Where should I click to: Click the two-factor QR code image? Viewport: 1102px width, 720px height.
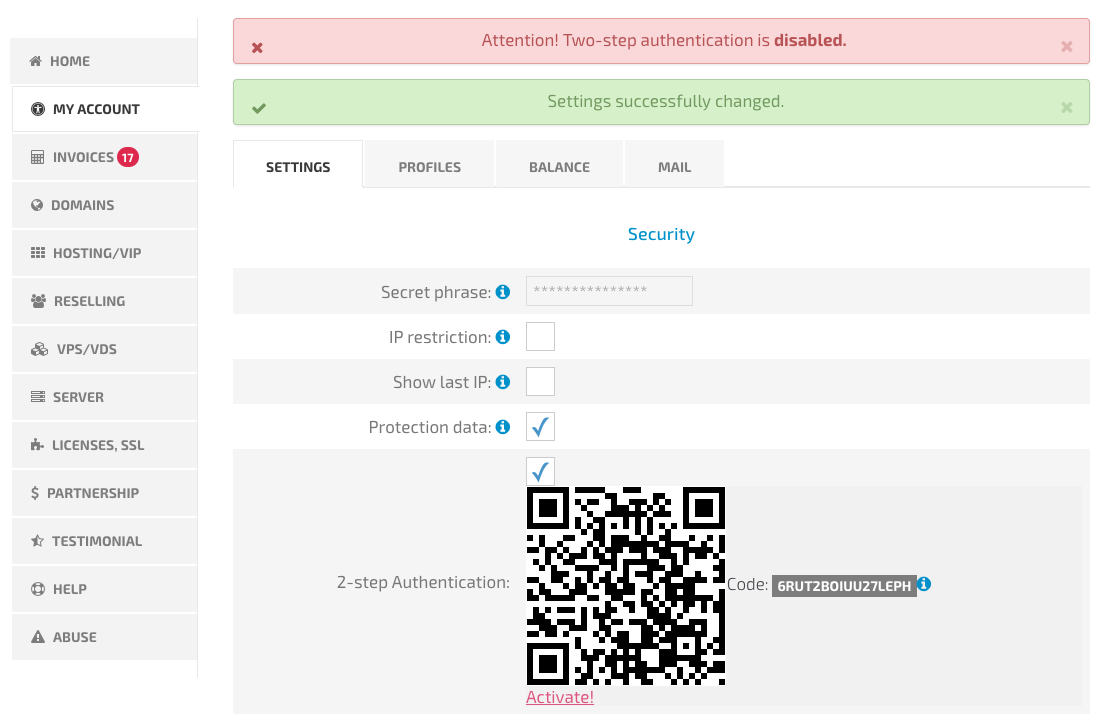click(x=625, y=586)
